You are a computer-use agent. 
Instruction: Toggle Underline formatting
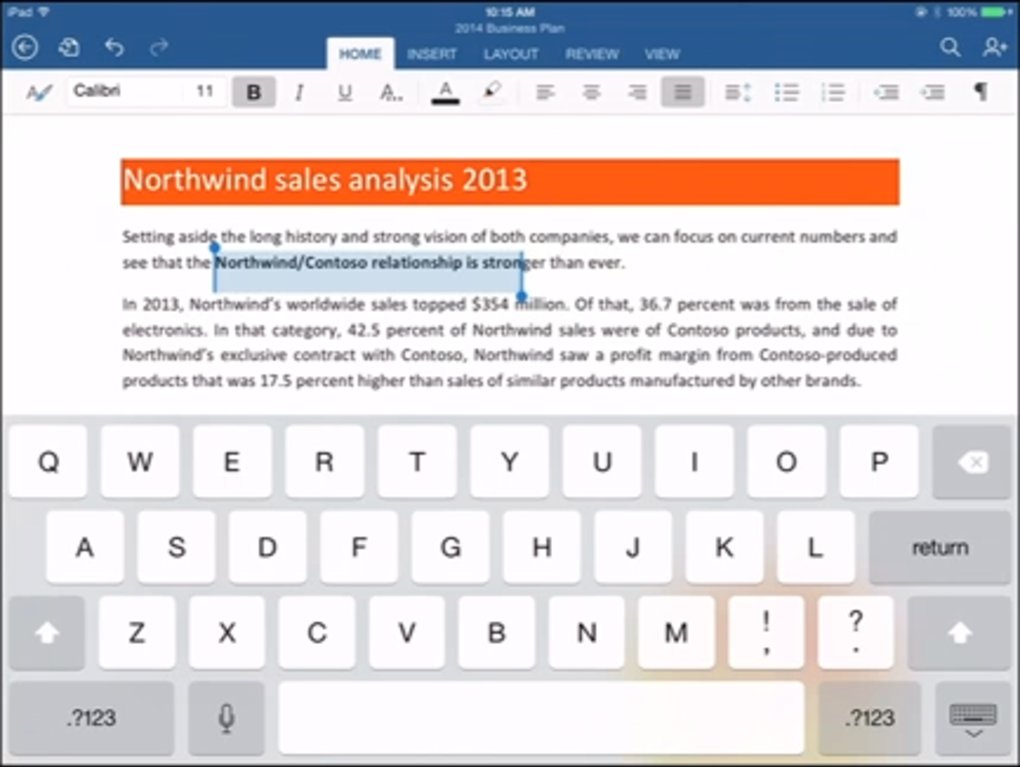[345, 92]
